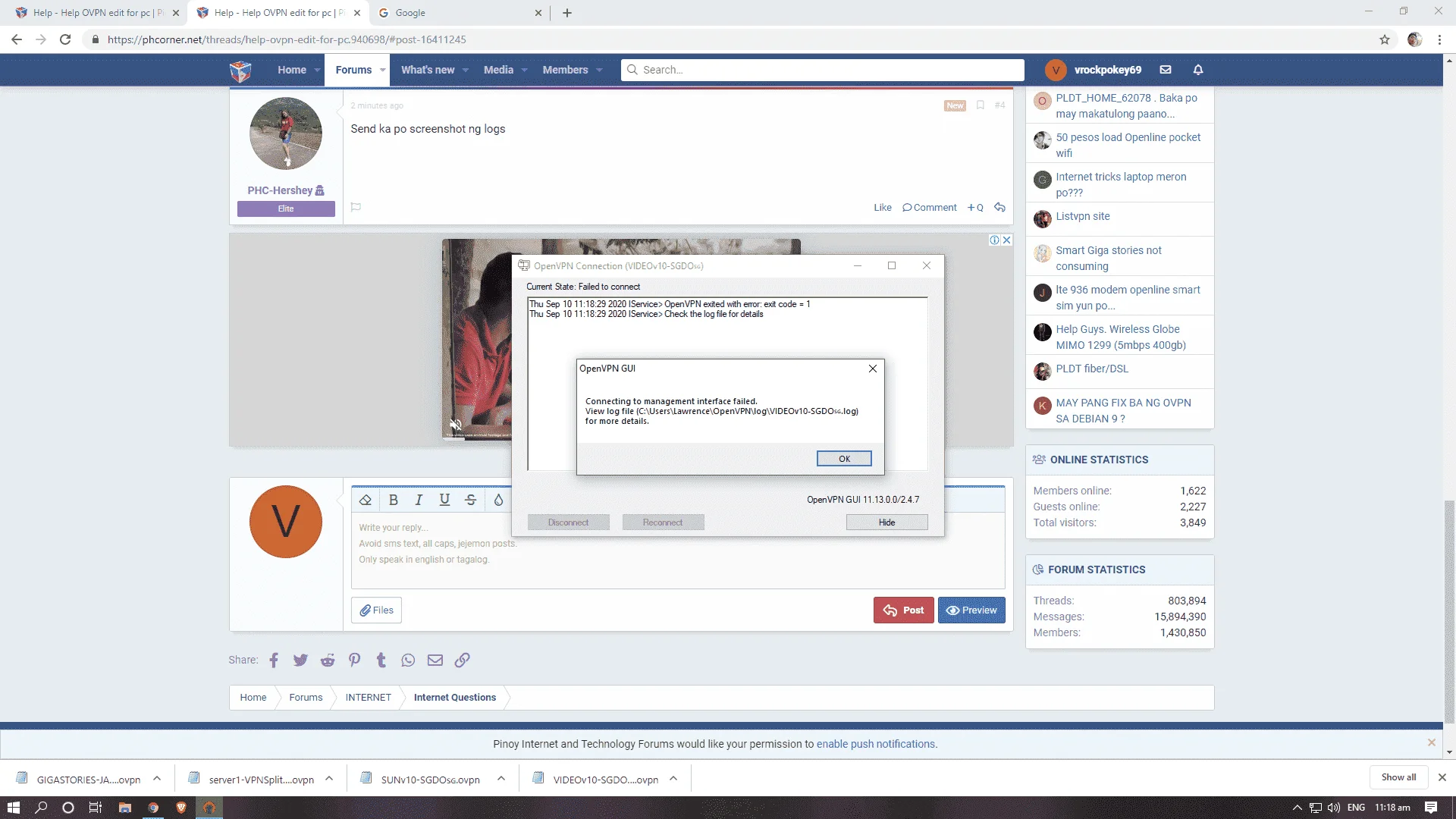Viewport: 1456px width, 819px height.
Task: Share thread via email icon
Action: [435, 661]
